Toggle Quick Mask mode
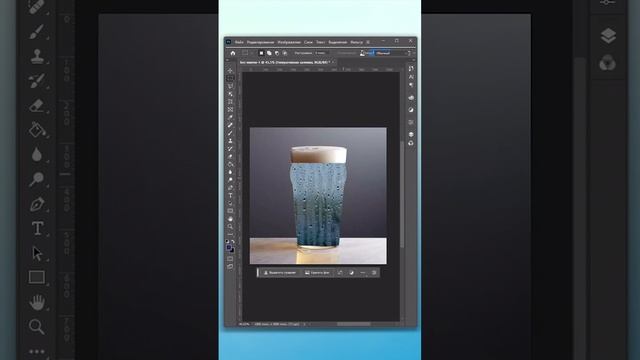640x360 pixels. 230,259
